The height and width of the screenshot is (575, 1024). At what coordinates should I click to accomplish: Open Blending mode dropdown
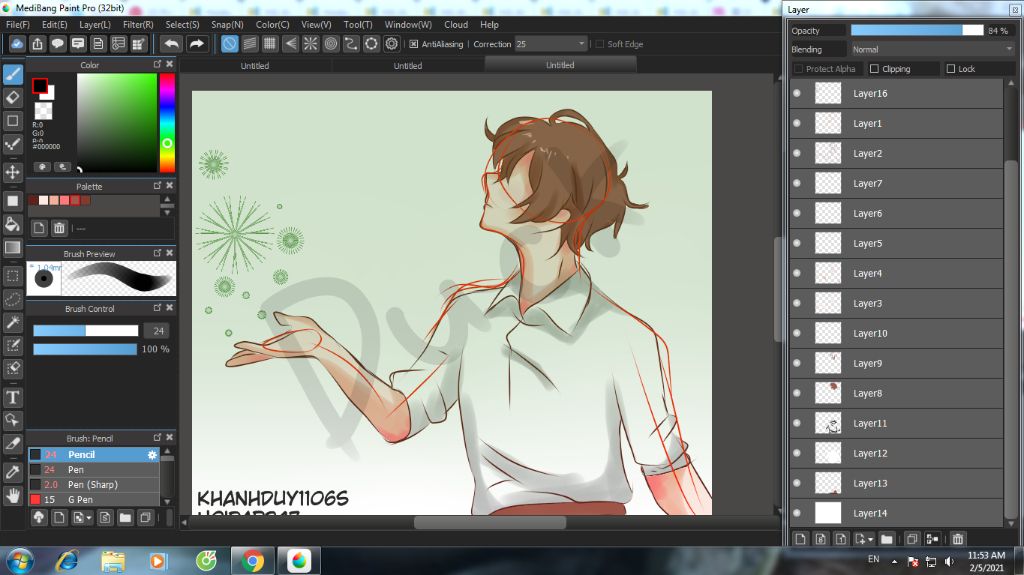pos(1008,49)
